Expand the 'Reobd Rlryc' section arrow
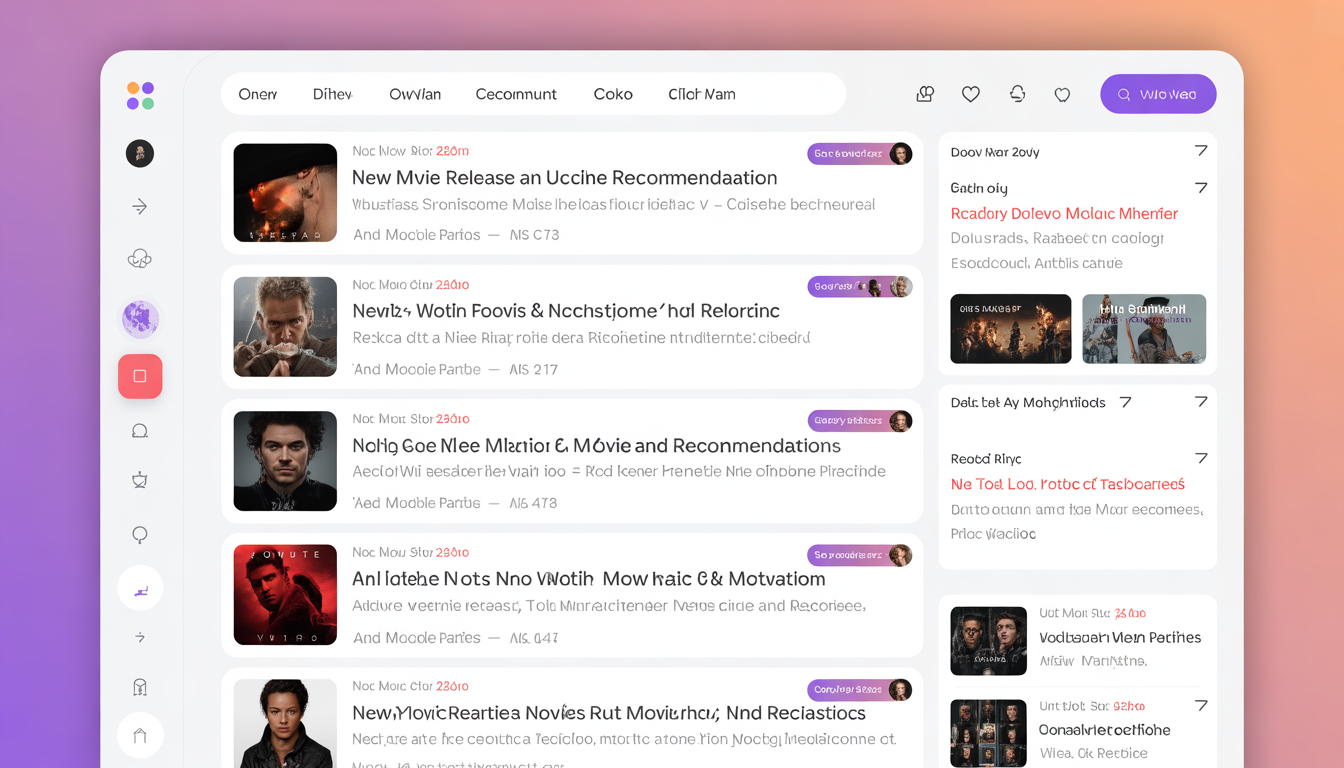The height and width of the screenshot is (768, 1344). pos(1201,458)
